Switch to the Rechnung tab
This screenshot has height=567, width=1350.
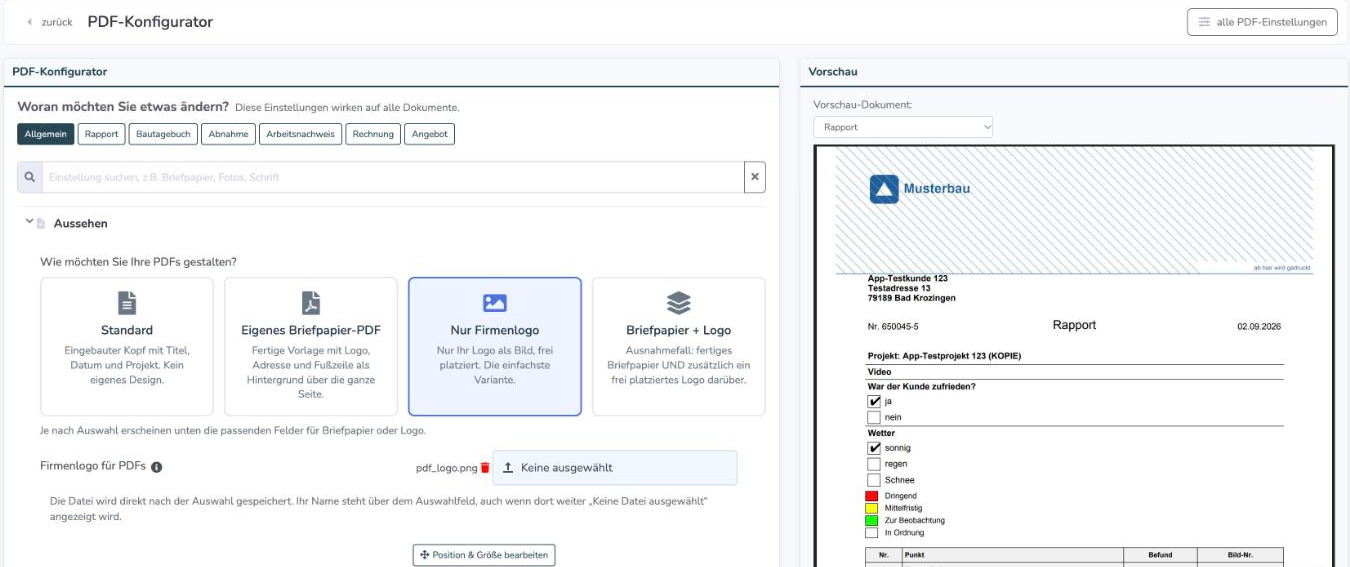tap(373, 134)
